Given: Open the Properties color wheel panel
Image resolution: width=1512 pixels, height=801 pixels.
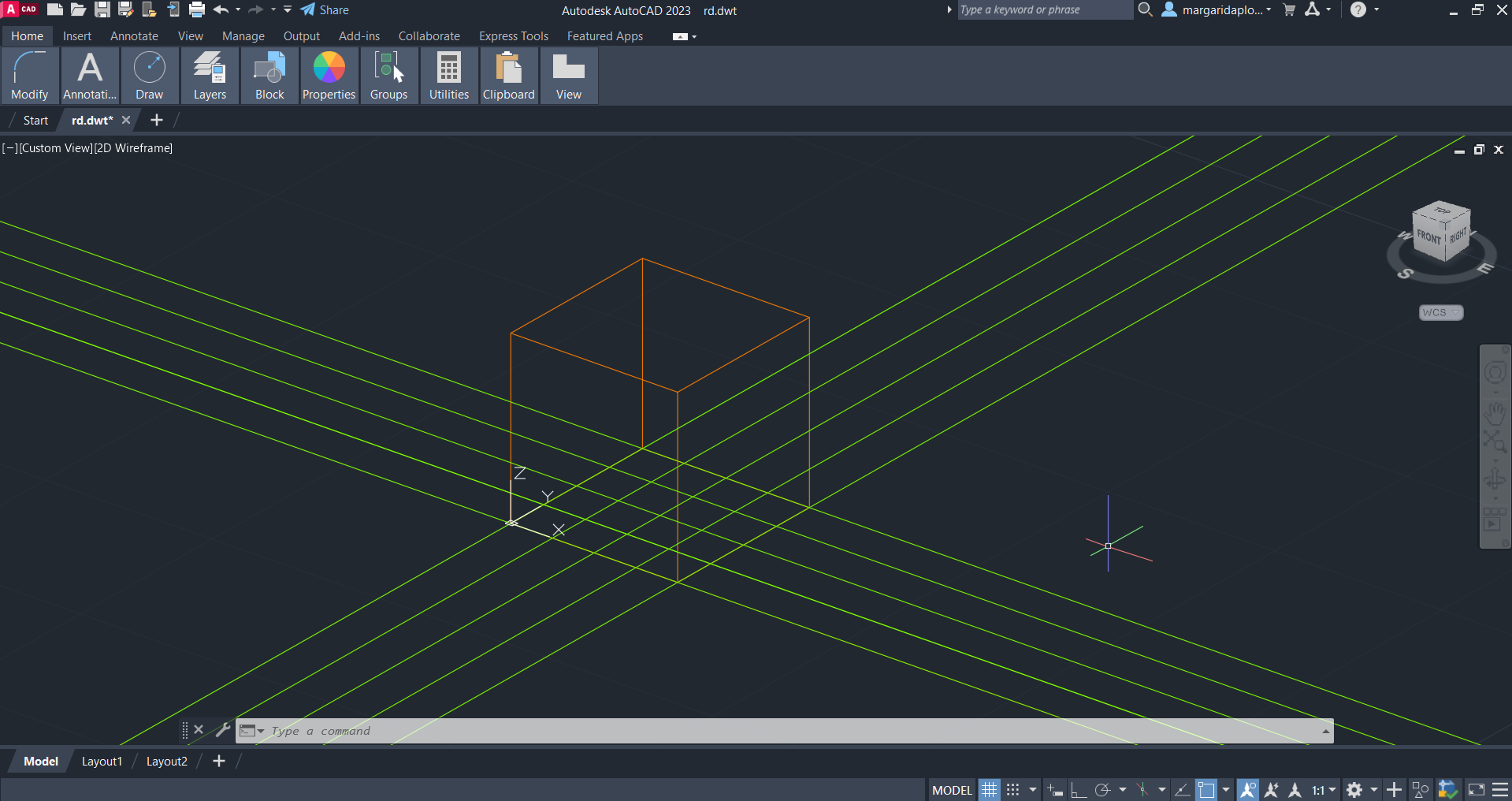Looking at the screenshot, I should coord(329,76).
